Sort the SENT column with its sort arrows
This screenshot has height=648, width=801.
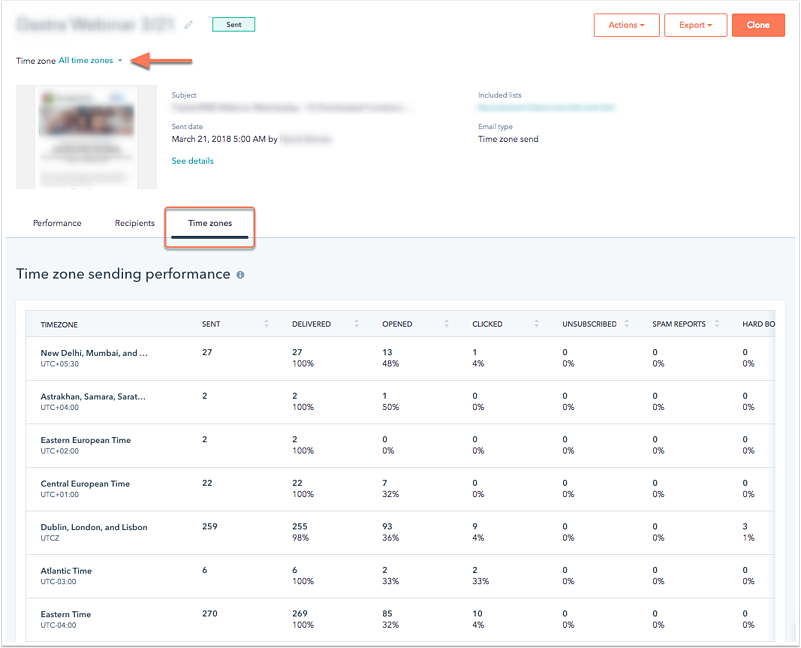point(266,323)
